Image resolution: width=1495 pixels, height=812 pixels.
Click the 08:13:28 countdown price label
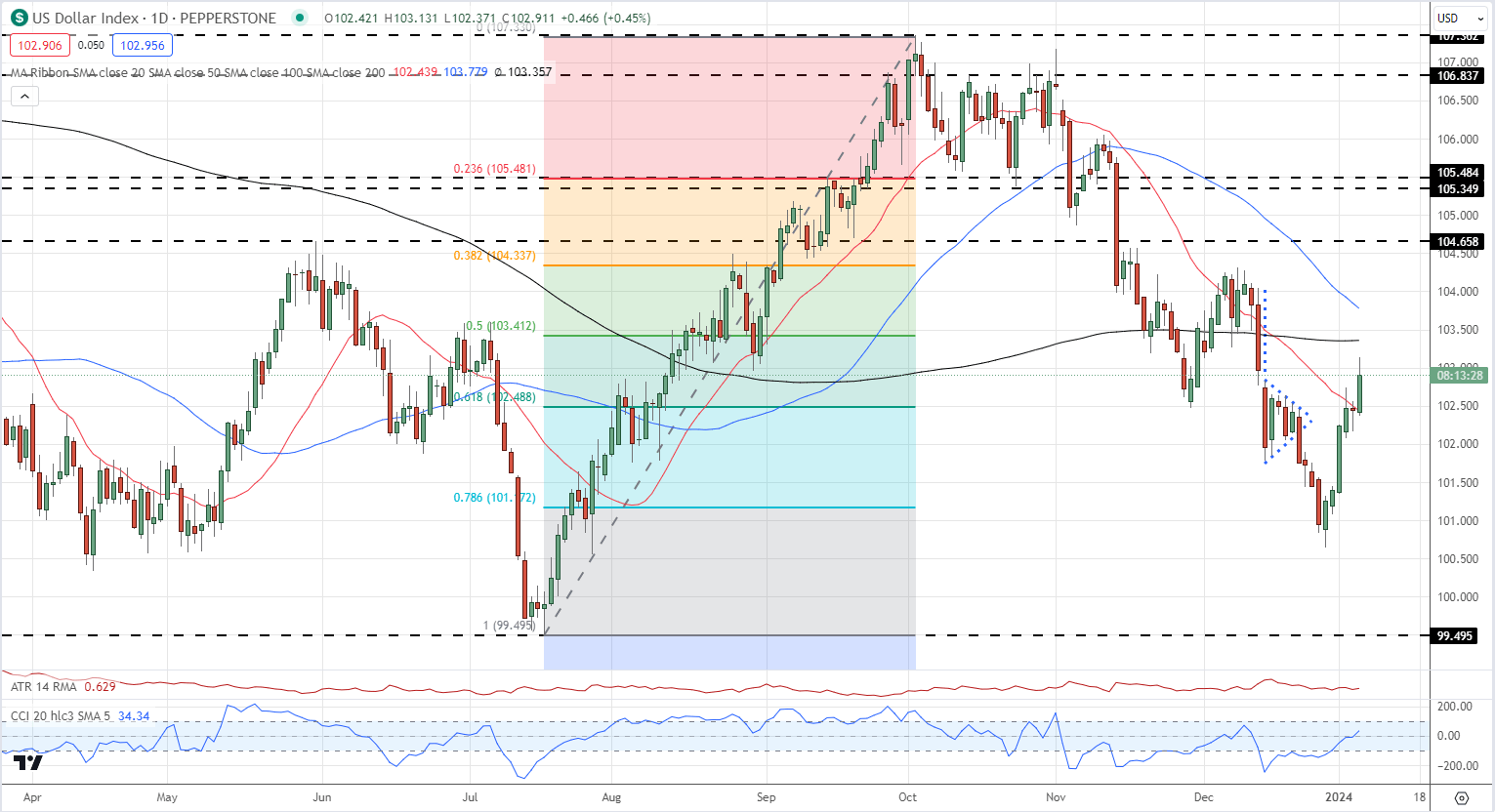click(1460, 376)
